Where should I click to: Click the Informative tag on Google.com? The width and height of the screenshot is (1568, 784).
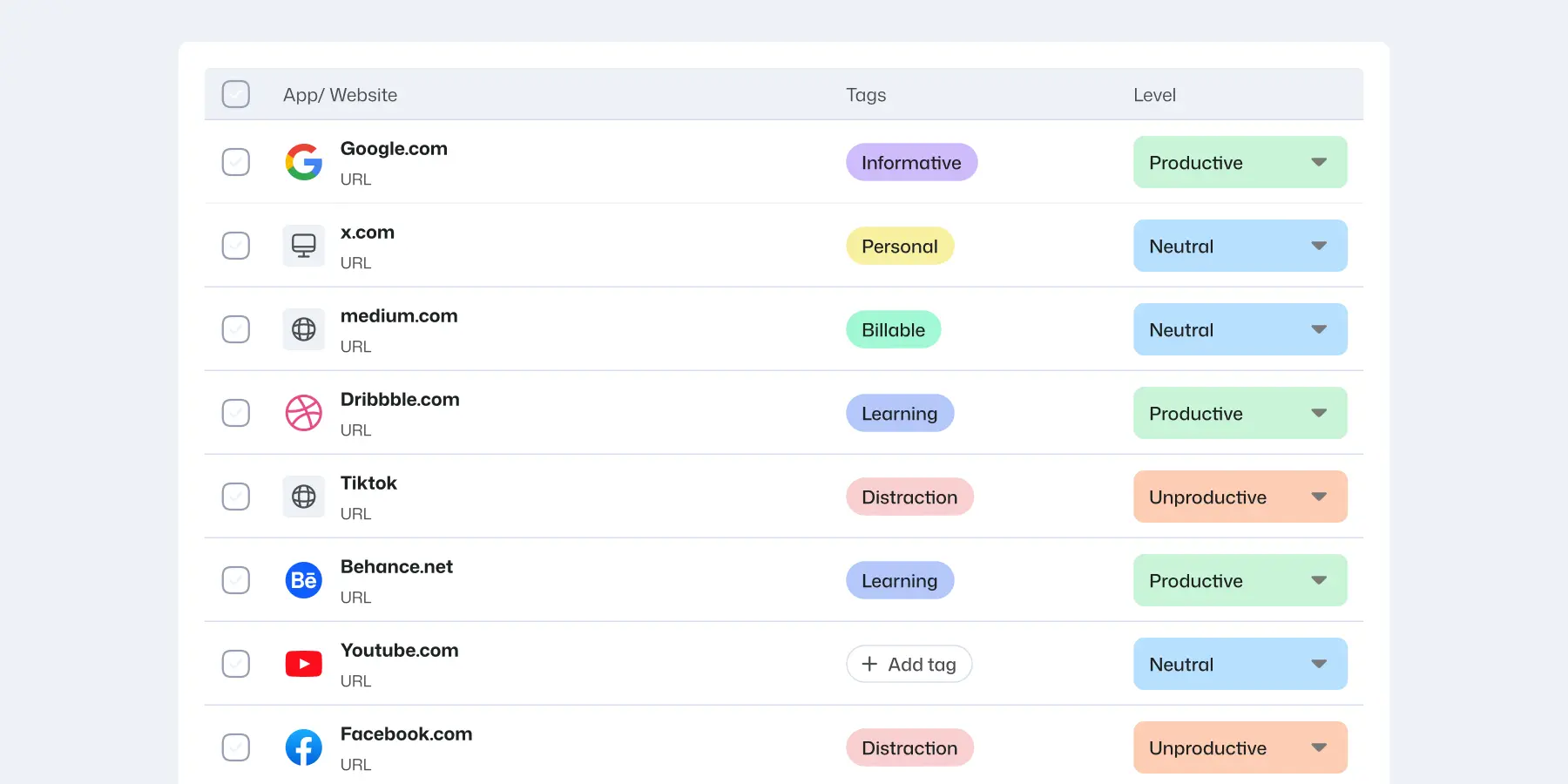point(912,162)
